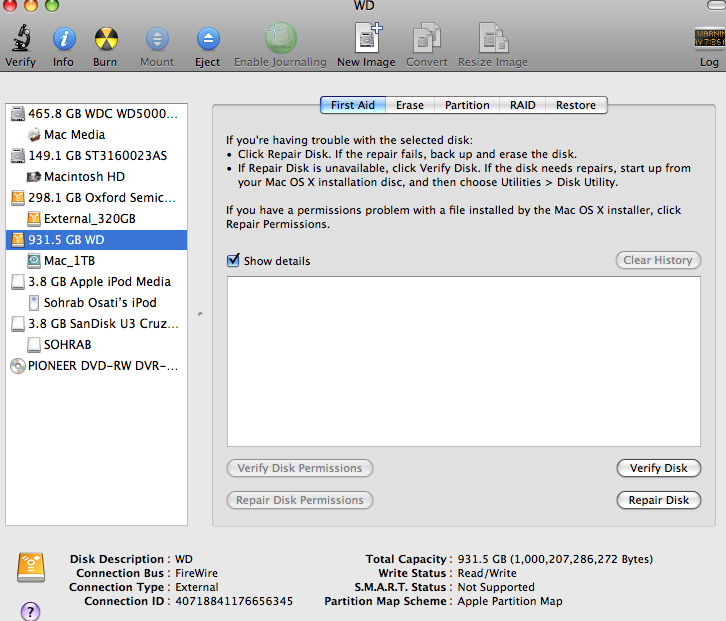The image size is (726, 621).
Task: Click the SanDisk U3 Cruzer disk icon
Action: tap(18, 324)
